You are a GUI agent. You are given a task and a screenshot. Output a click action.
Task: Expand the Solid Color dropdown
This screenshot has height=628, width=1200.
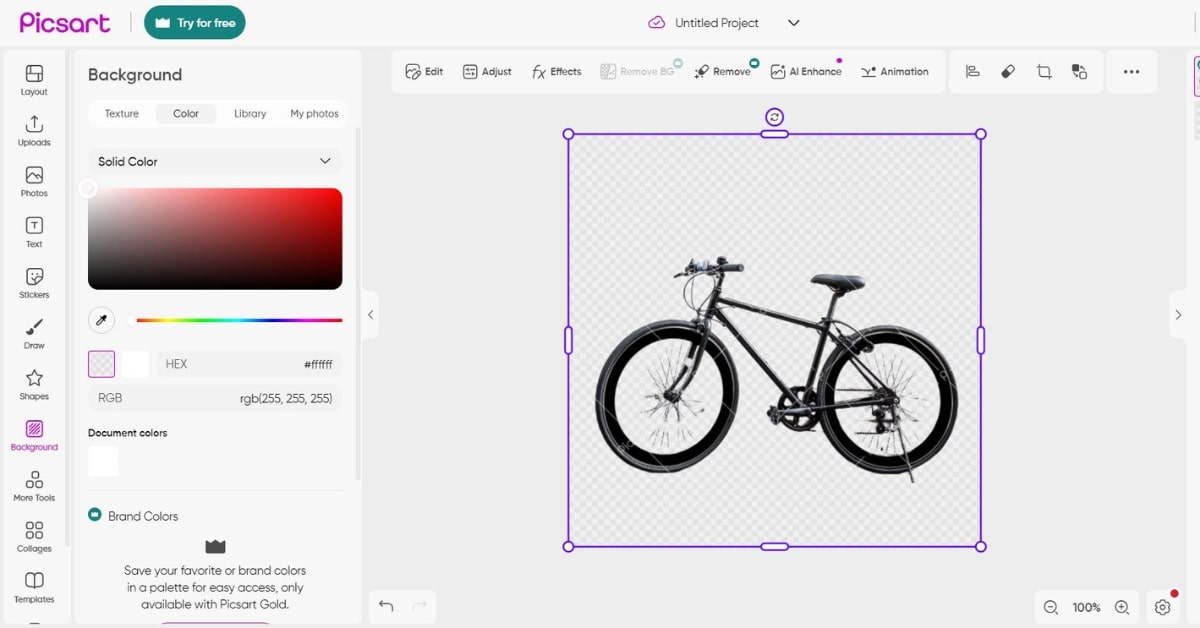point(215,161)
